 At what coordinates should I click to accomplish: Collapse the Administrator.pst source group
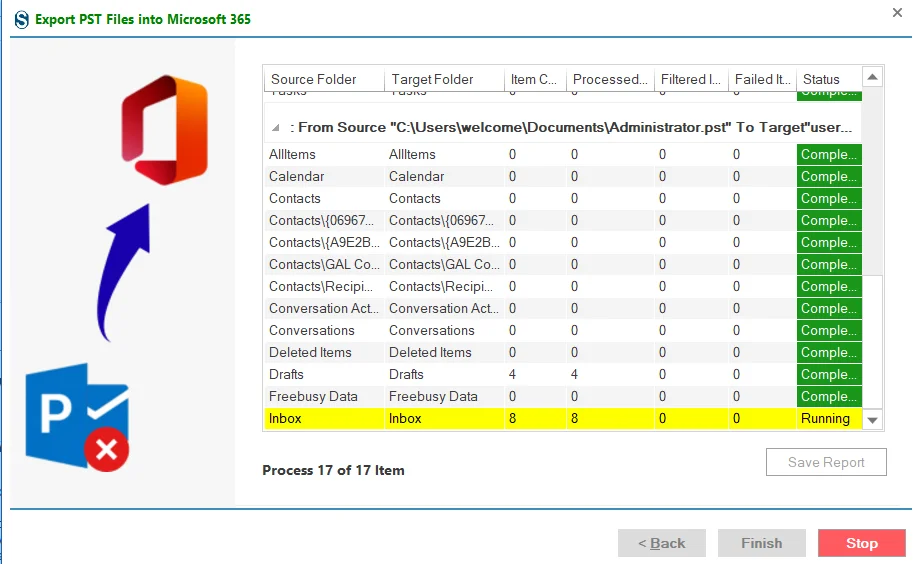click(x=275, y=127)
